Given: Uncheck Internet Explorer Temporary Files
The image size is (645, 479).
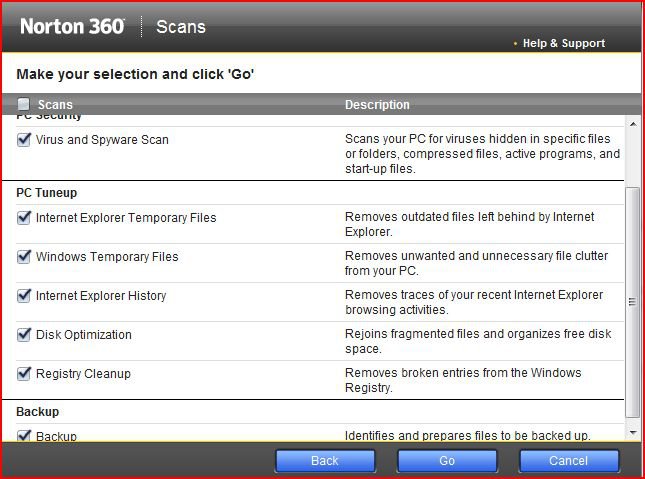Looking at the screenshot, I should (x=24, y=217).
